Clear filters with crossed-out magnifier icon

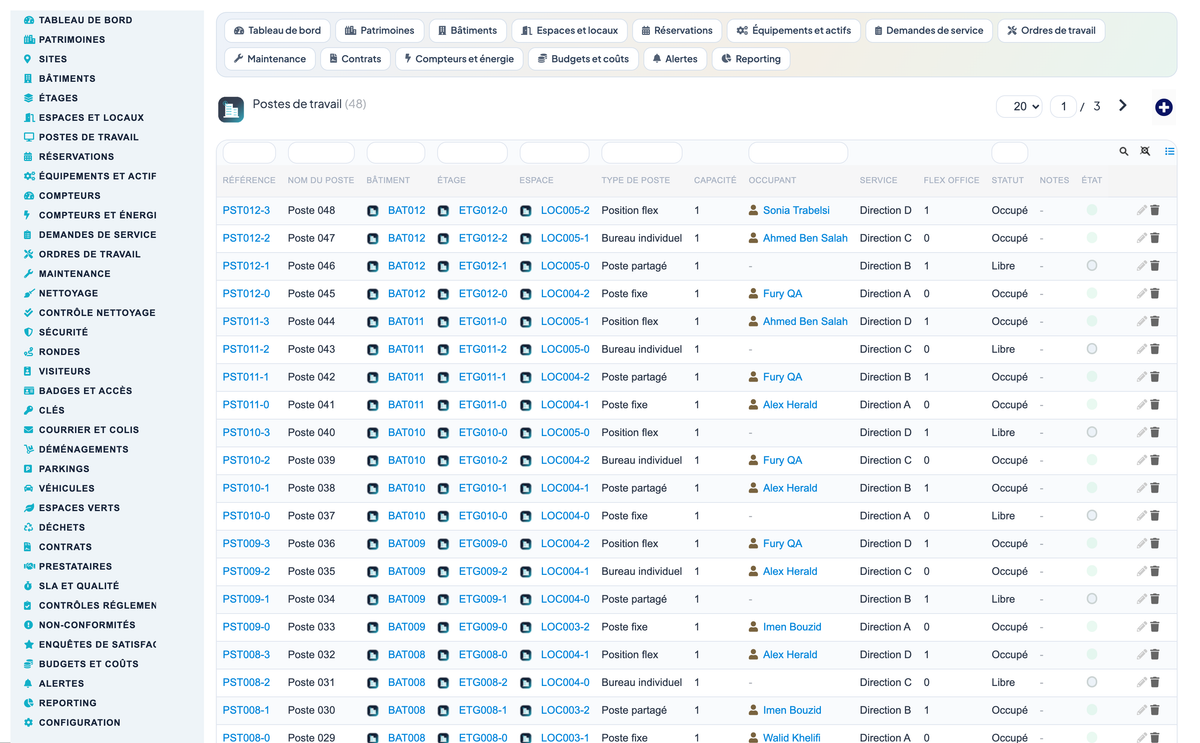coord(1145,152)
